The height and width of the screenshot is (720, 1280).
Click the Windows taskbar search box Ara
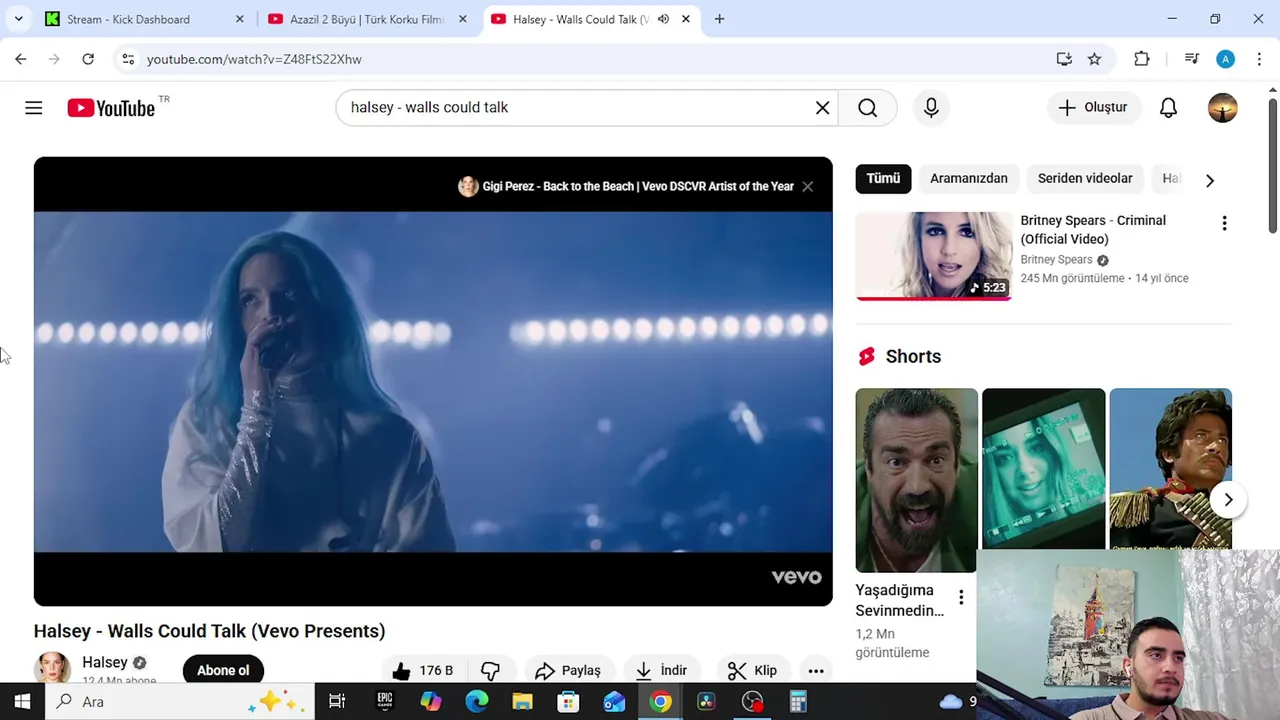click(x=180, y=701)
